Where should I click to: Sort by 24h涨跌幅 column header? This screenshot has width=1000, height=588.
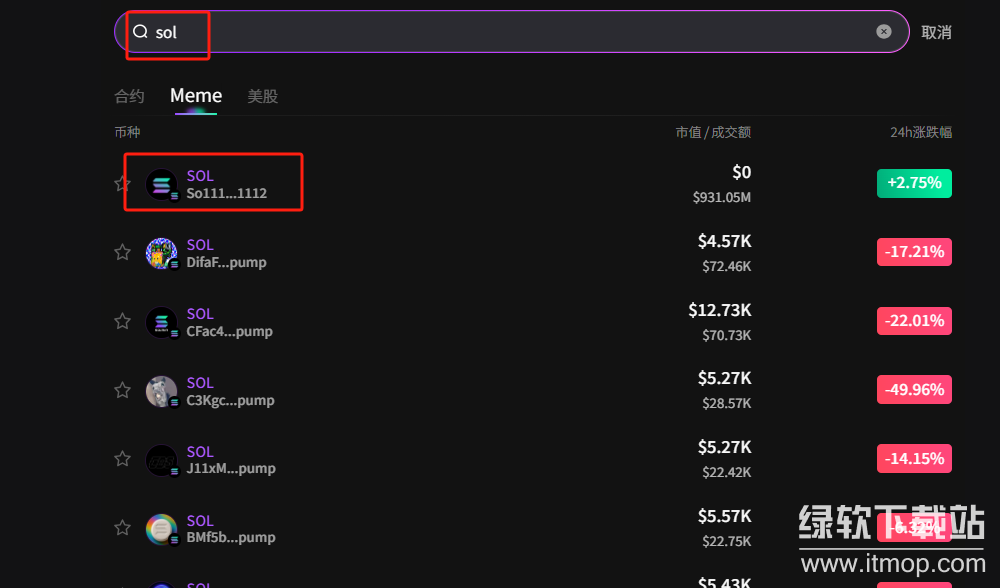[921, 132]
